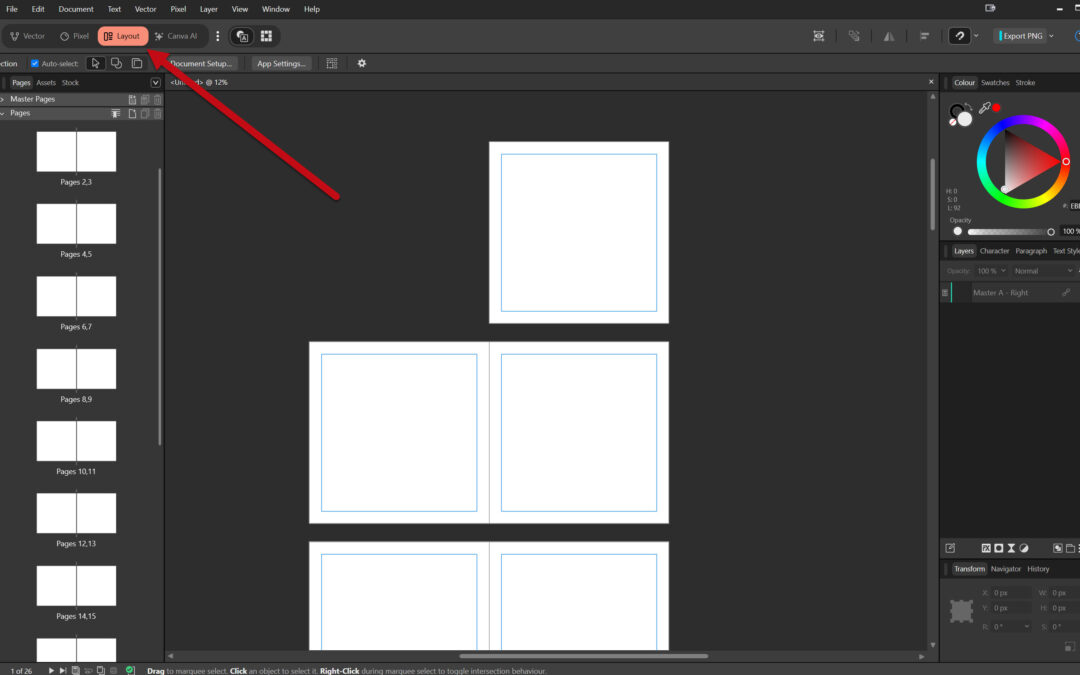
Task: Open the three-dot studio options menu
Action: (x=218, y=36)
